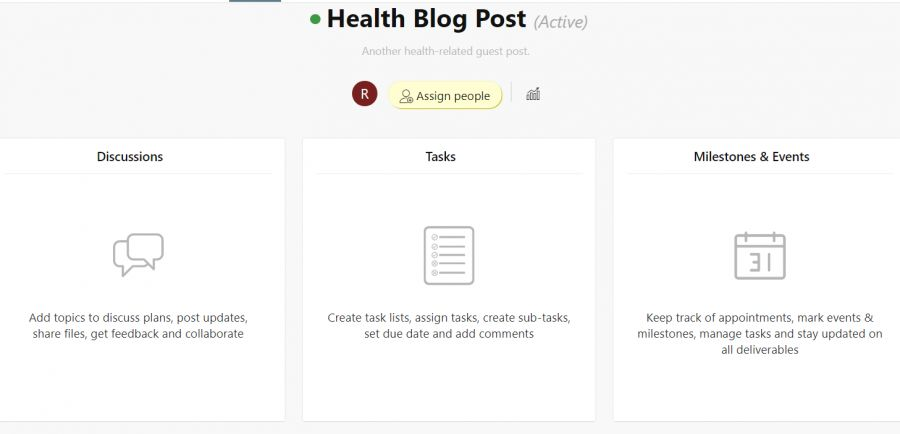Click the calendar Milestones icon
900x434 pixels.
pos(760,255)
